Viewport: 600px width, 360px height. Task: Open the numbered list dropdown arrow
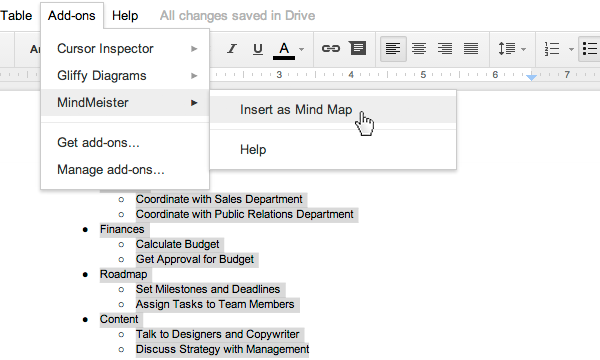pos(571,49)
